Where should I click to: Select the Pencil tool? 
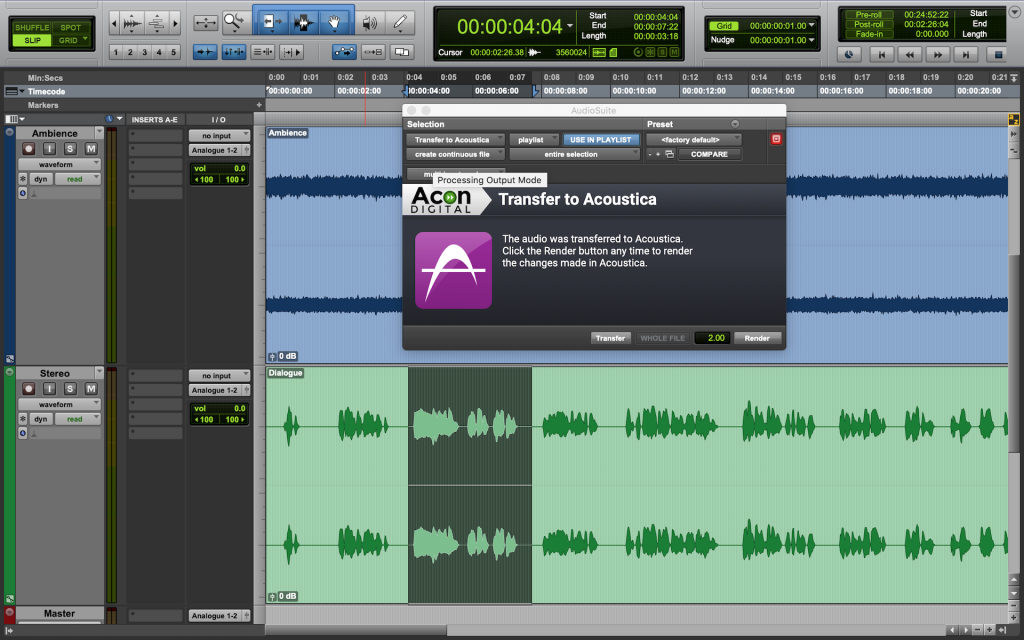[x=400, y=21]
